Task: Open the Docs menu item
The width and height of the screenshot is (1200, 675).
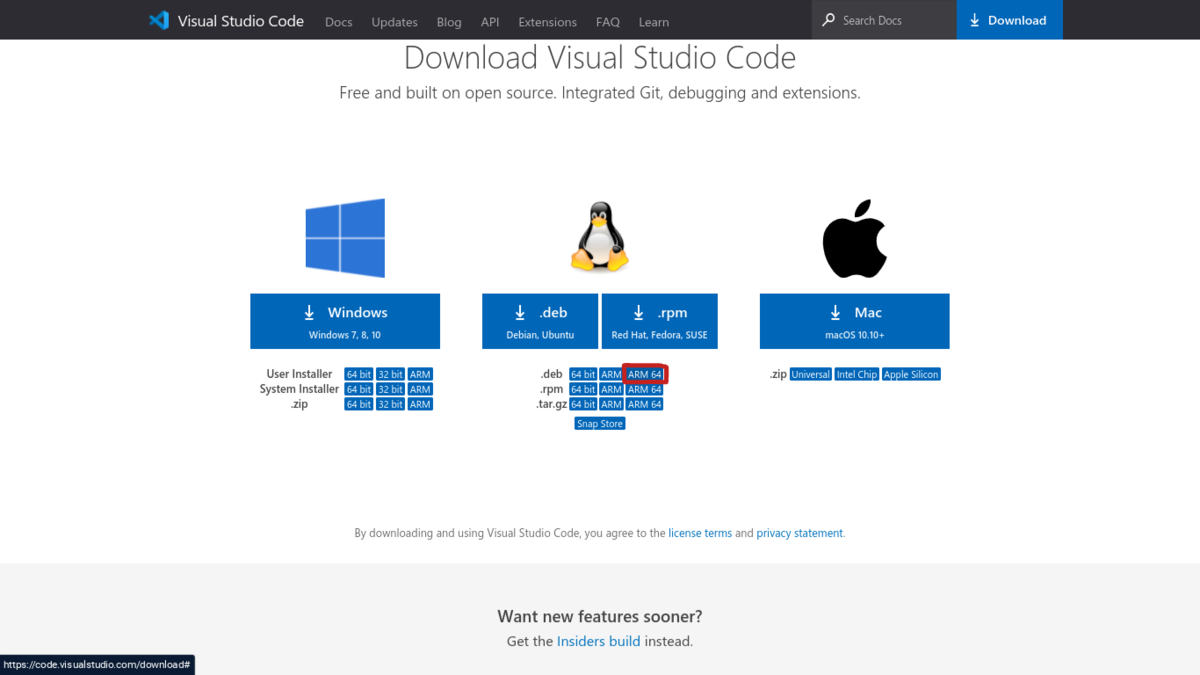Action: [x=339, y=22]
